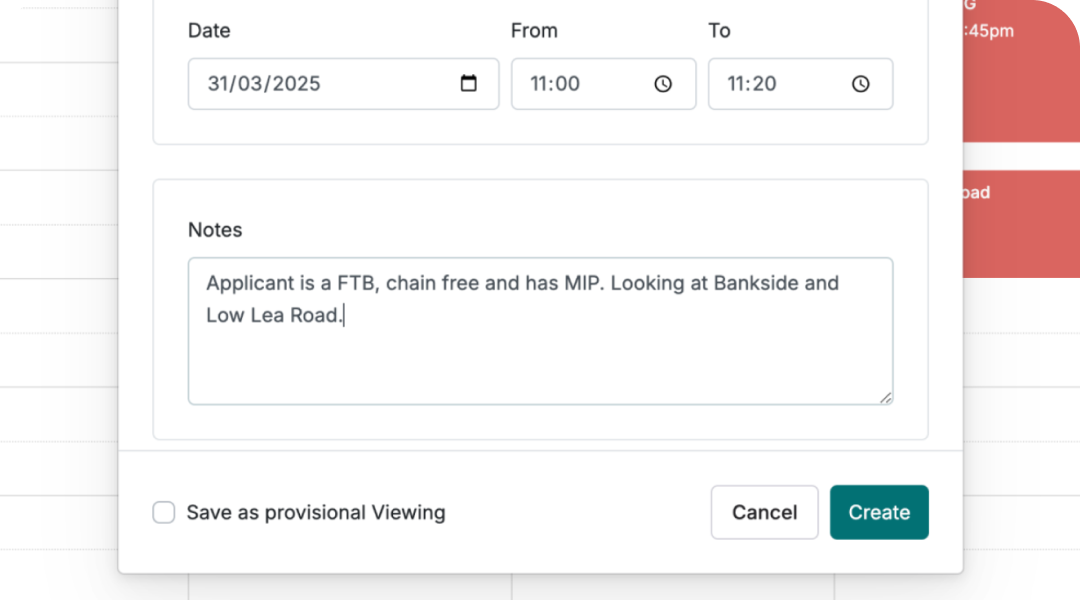Image resolution: width=1080 pixels, height=600 pixels.
Task: Open the calendar icon beside the date
Action: coord(471,84)
